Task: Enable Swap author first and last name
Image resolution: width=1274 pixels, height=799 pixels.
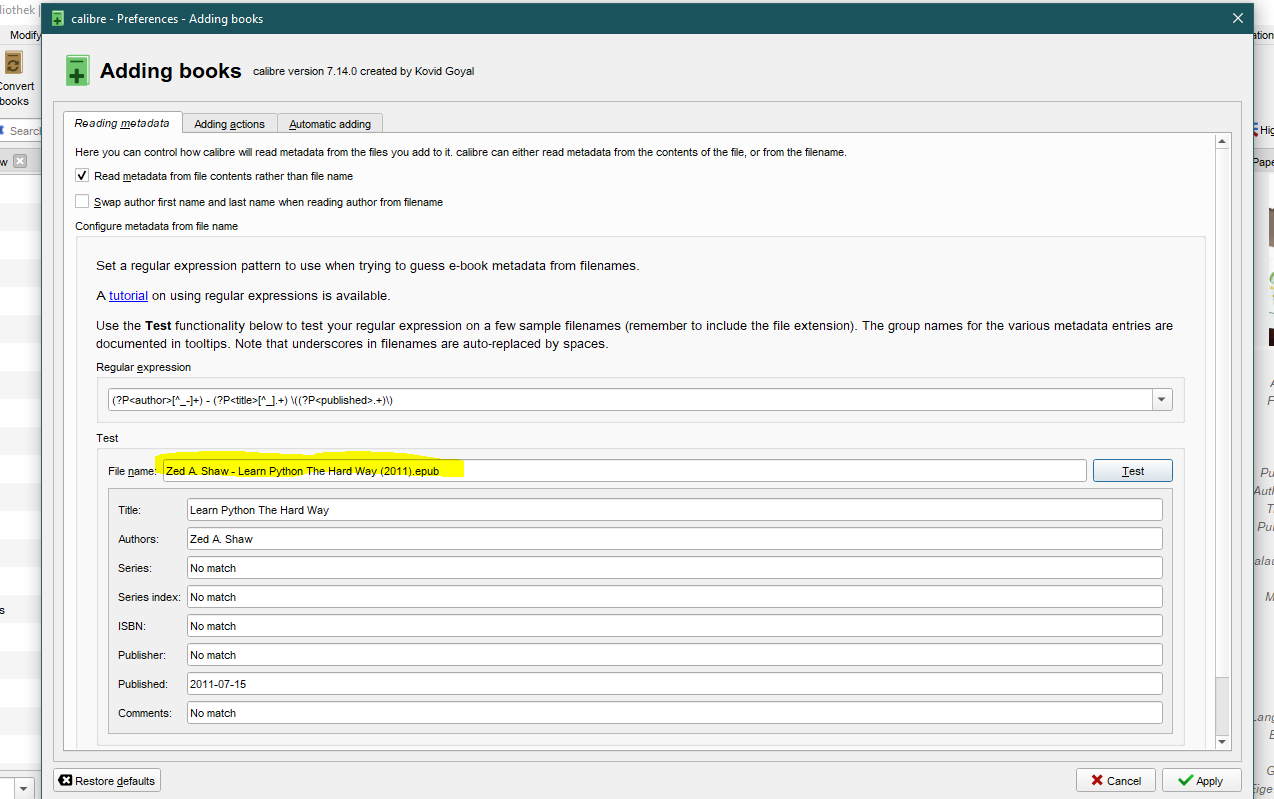Action: [82, 202]
